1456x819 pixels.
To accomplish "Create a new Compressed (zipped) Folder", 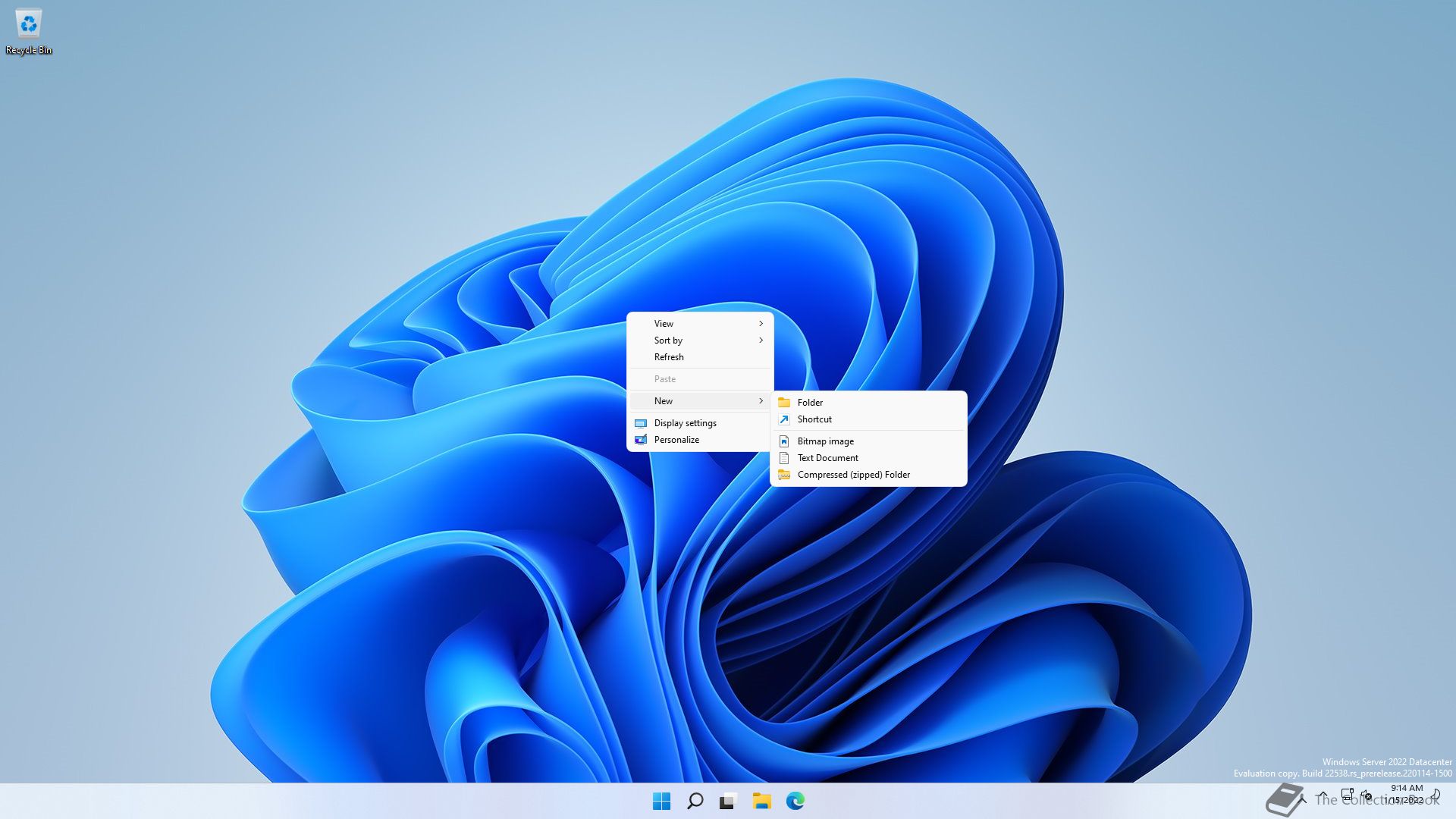I will [x=868, y=475].
